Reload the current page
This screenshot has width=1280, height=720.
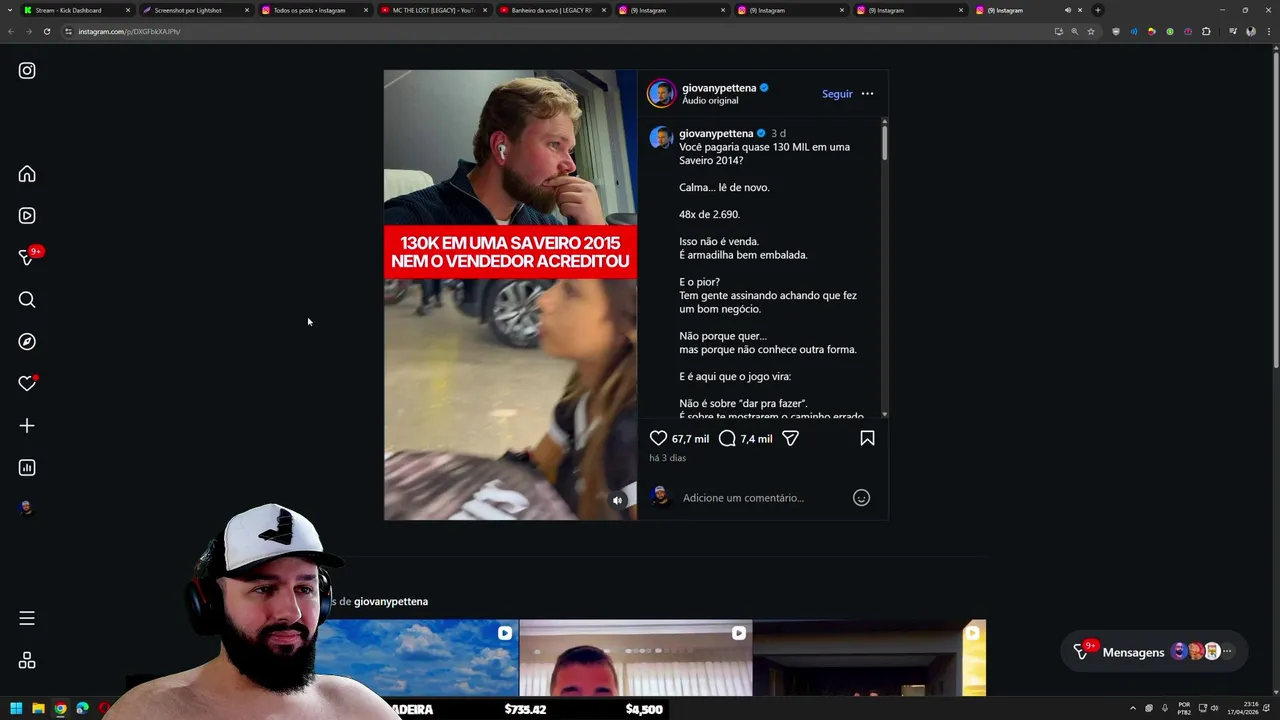click(47, 31)
